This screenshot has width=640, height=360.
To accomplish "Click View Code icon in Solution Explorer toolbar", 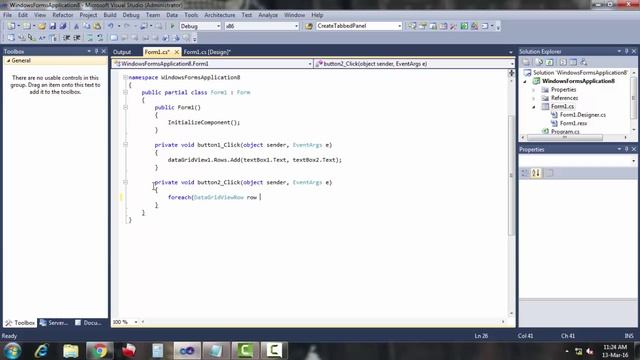I will (563, 62).
